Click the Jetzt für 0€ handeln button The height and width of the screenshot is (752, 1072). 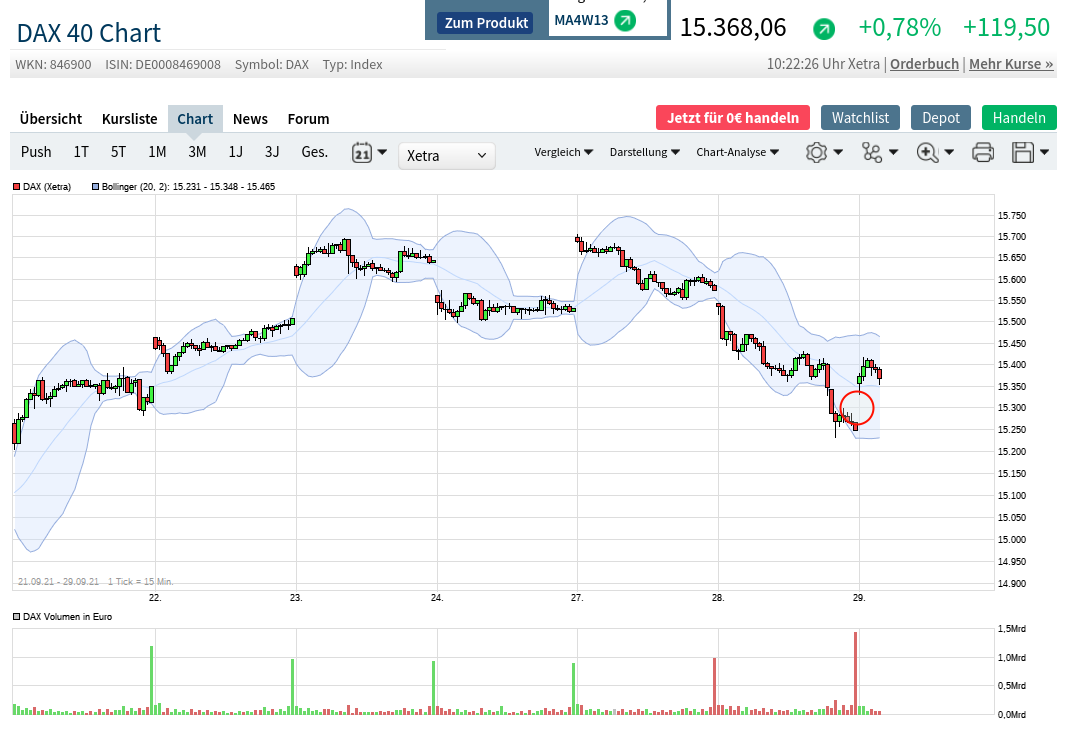pos(732,118)
